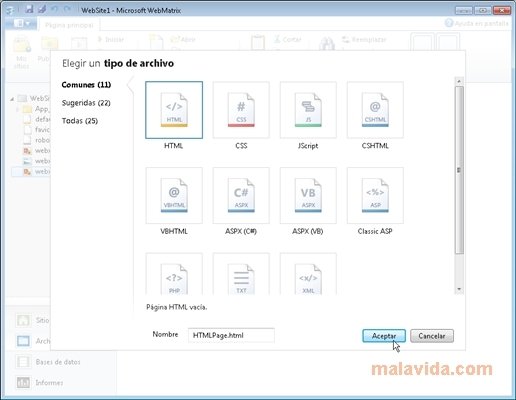Image resolution: width=516 pixels, height=400 pixels.
Task: Click the Save icon in title bar
Action: pos(29,9)
